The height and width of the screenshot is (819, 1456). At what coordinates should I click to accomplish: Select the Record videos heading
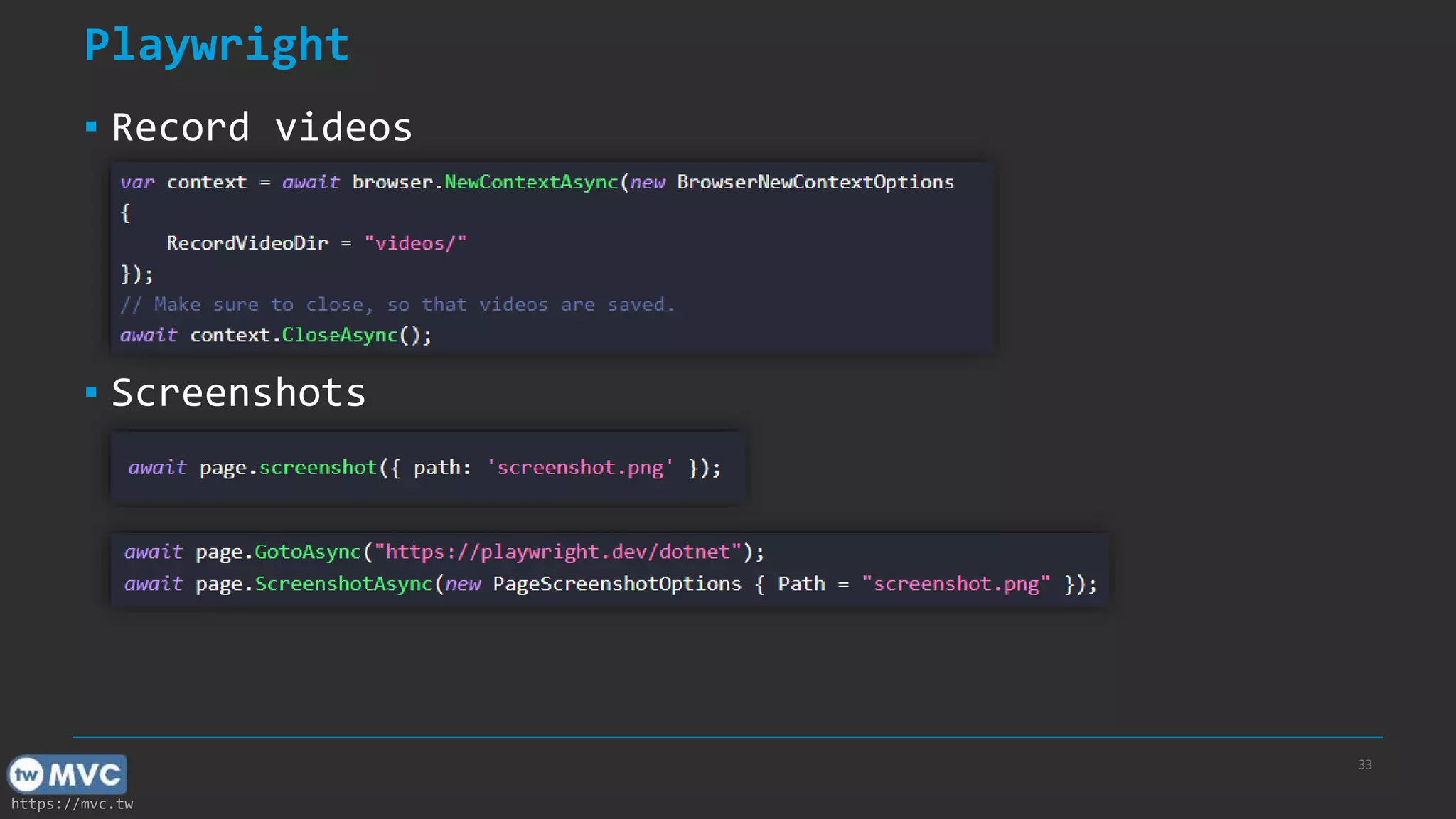click(x=262, y=128)
